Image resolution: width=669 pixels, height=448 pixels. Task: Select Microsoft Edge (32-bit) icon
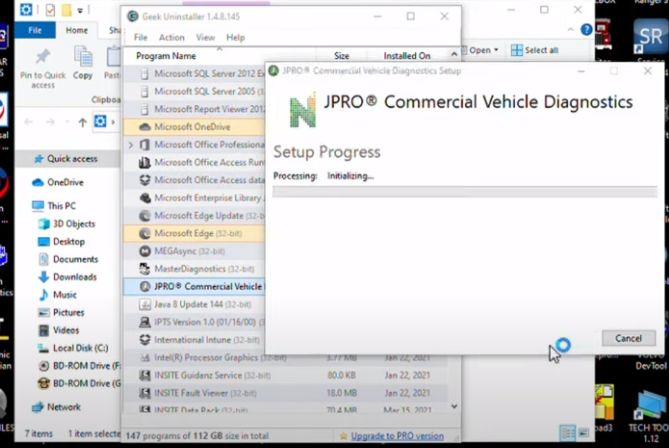[x=145, y=233]
